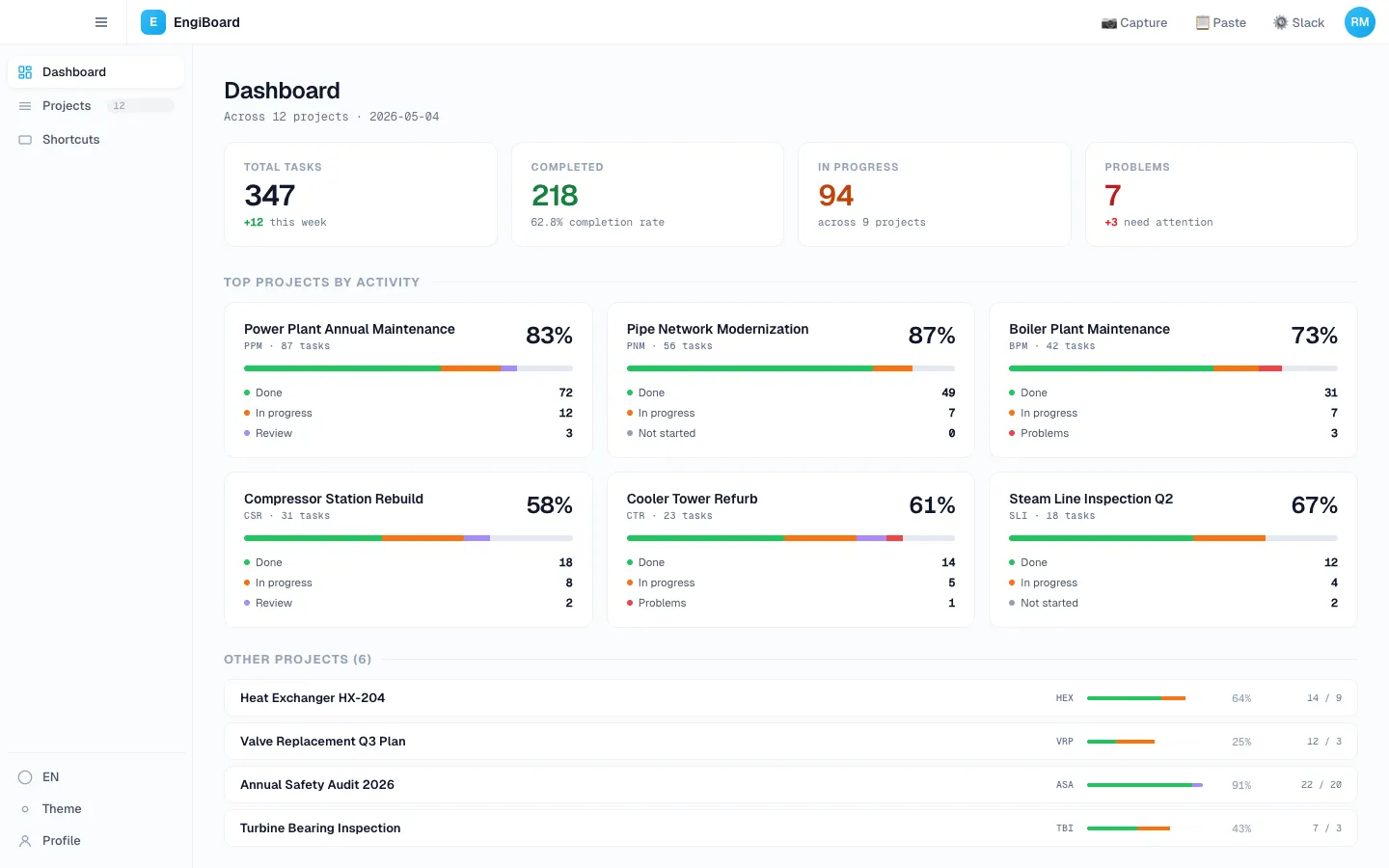1389x868 pixels.
Task: Open the Boiler Plant Maintenance project
Action: tap(1173, 380)
